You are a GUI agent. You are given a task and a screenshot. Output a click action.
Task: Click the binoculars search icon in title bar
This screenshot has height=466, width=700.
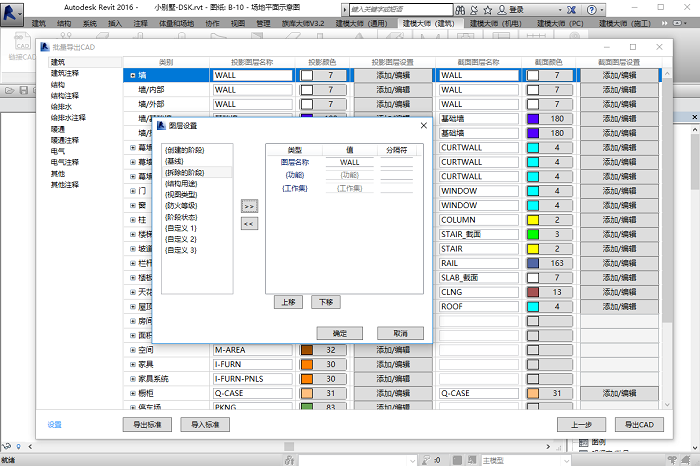[x=460, y=10]
